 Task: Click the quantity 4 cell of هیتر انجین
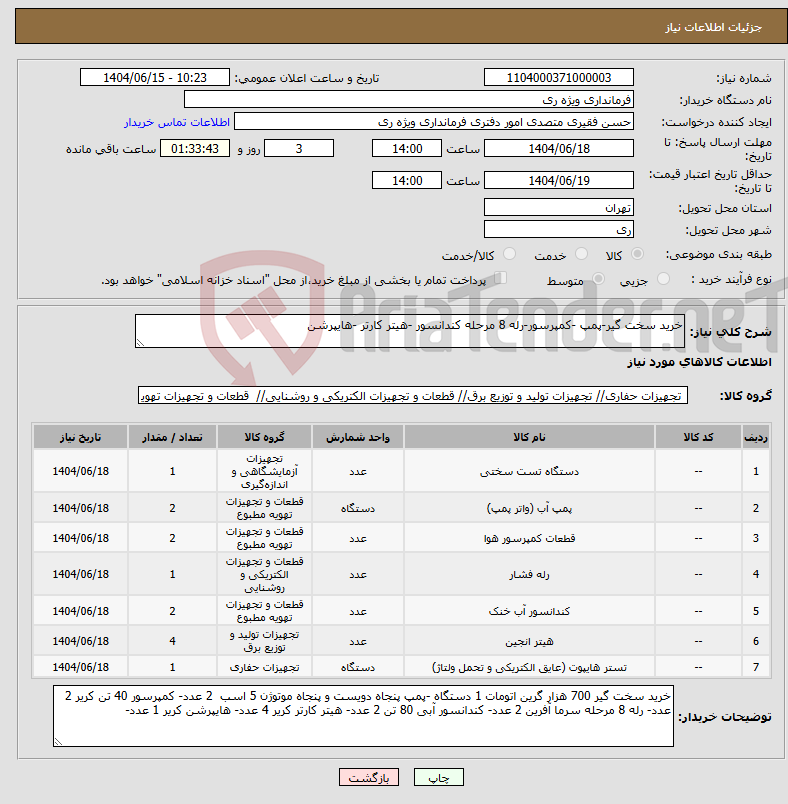click(x=172, y=641)
